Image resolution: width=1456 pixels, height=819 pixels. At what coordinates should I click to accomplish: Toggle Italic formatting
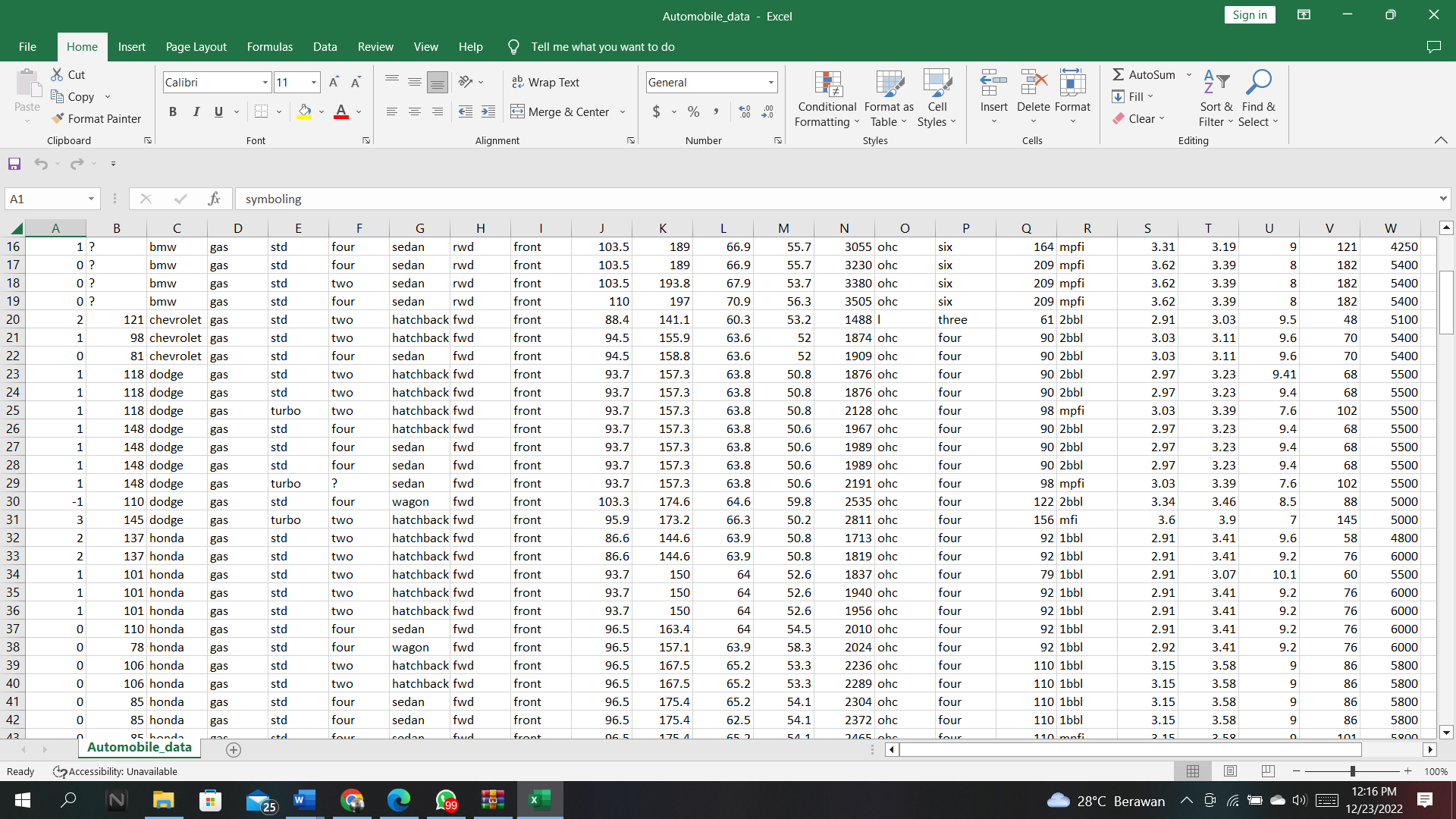pyautogui.click(x=196, y=111)
